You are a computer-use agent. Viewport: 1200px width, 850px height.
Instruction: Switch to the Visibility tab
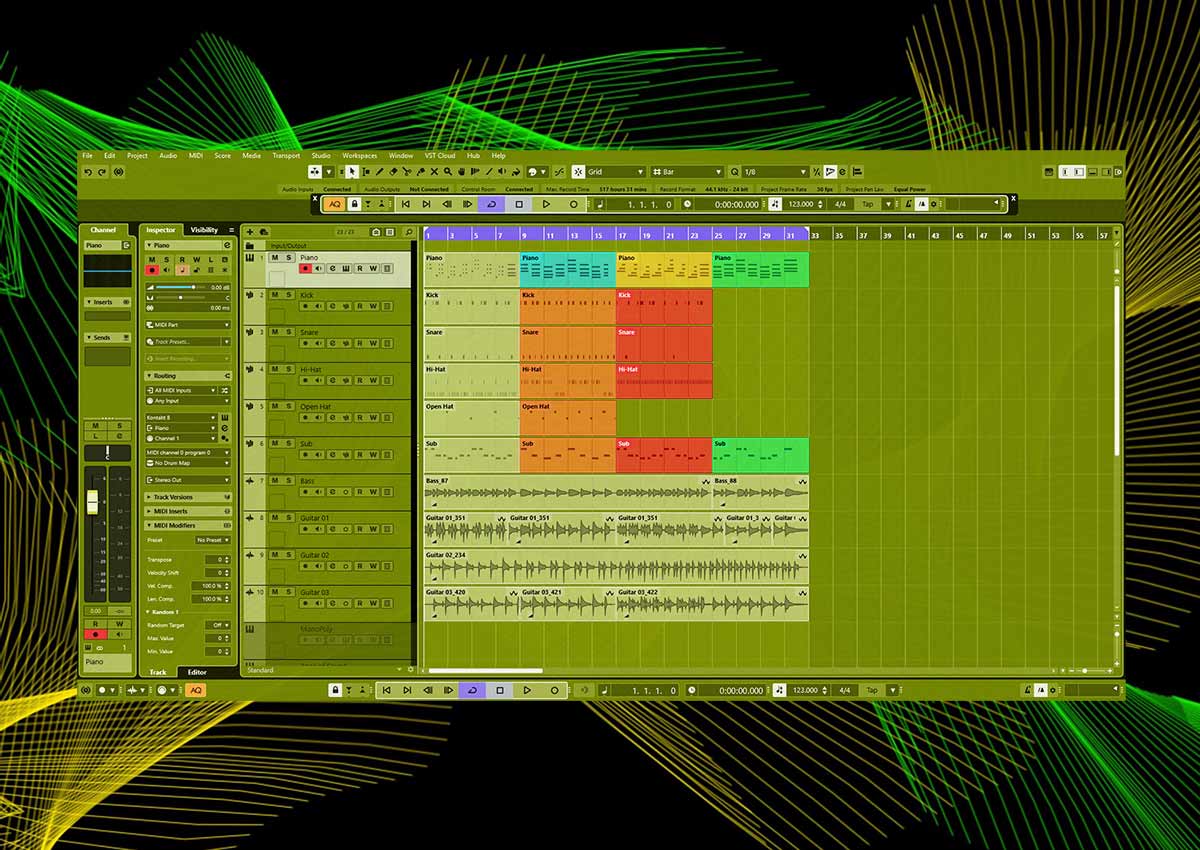[204, 230]
